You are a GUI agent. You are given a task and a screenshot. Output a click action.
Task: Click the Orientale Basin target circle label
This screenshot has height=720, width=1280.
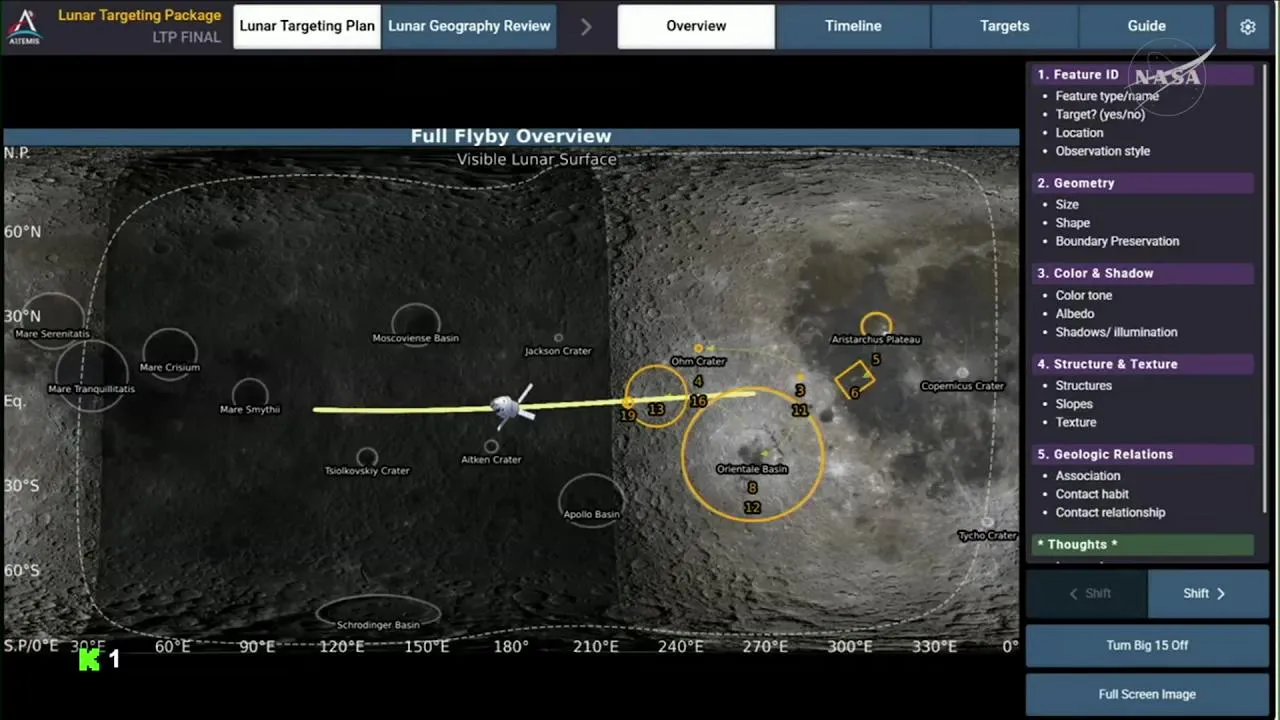[752, 469]
